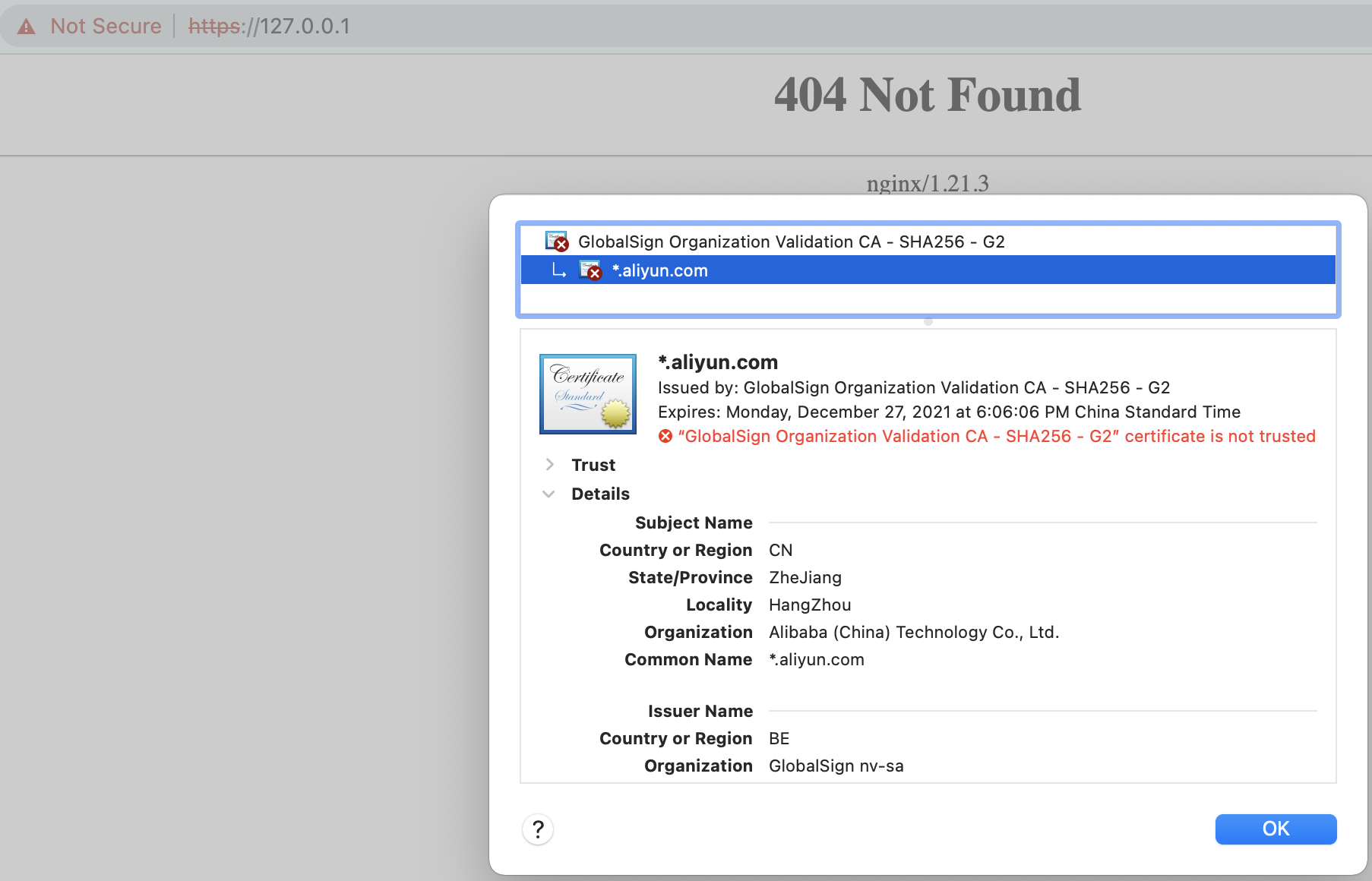Click the 'GlobalSign nv-sa' organization value
Image resolution: width=1372 pixels, height=881 pixels.
point(836,766)
